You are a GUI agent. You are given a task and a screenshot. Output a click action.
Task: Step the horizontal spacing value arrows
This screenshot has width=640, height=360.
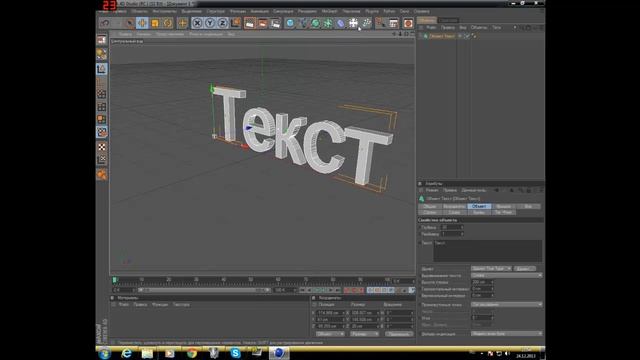point(492,289)
